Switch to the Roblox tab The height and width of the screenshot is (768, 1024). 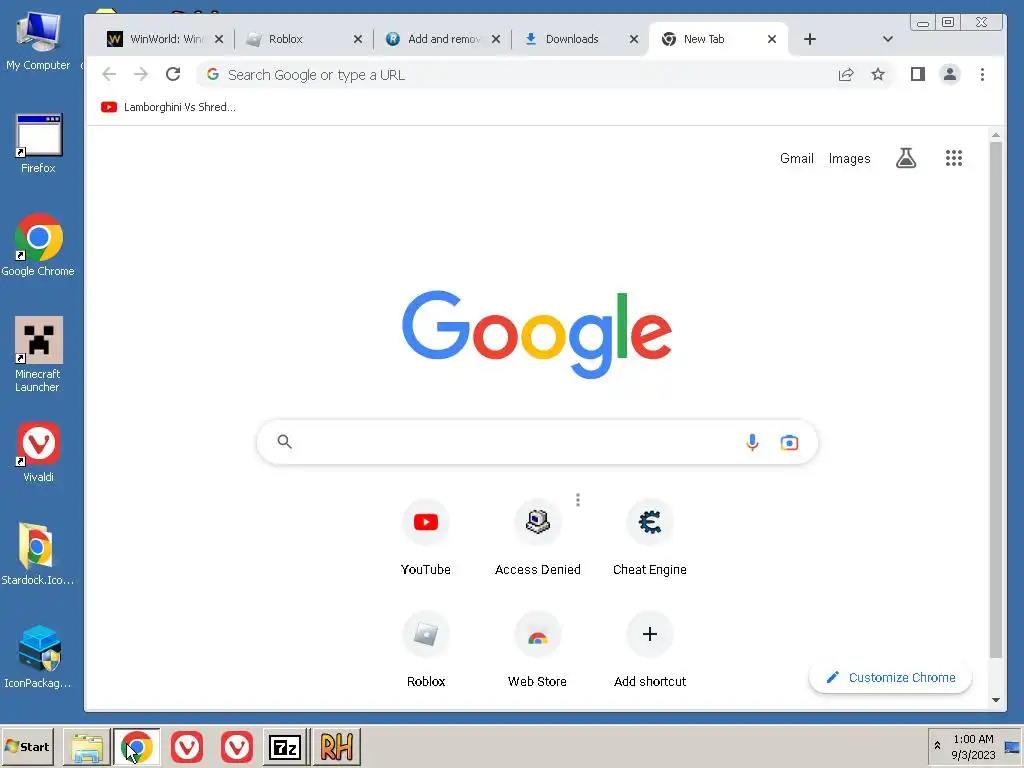(304, 39)
